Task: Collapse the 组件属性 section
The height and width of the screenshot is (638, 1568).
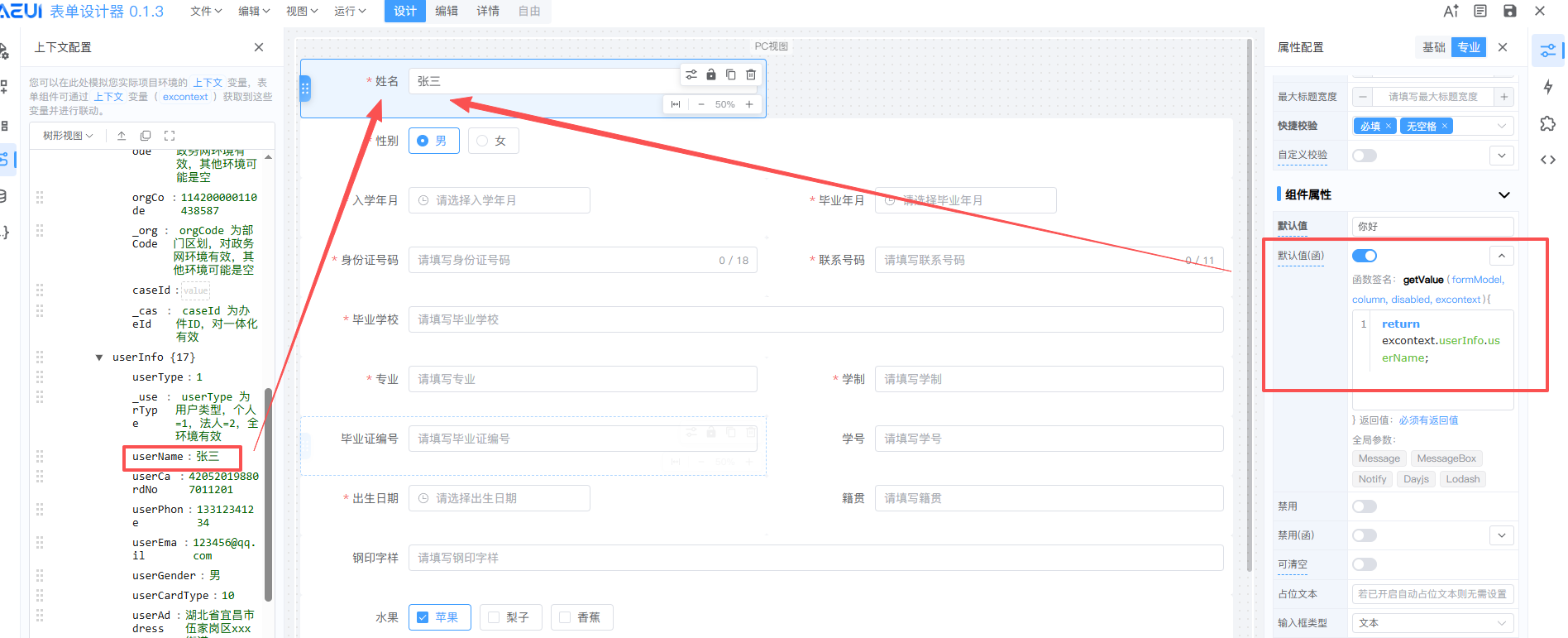Action: click(x=1503, y=195)
